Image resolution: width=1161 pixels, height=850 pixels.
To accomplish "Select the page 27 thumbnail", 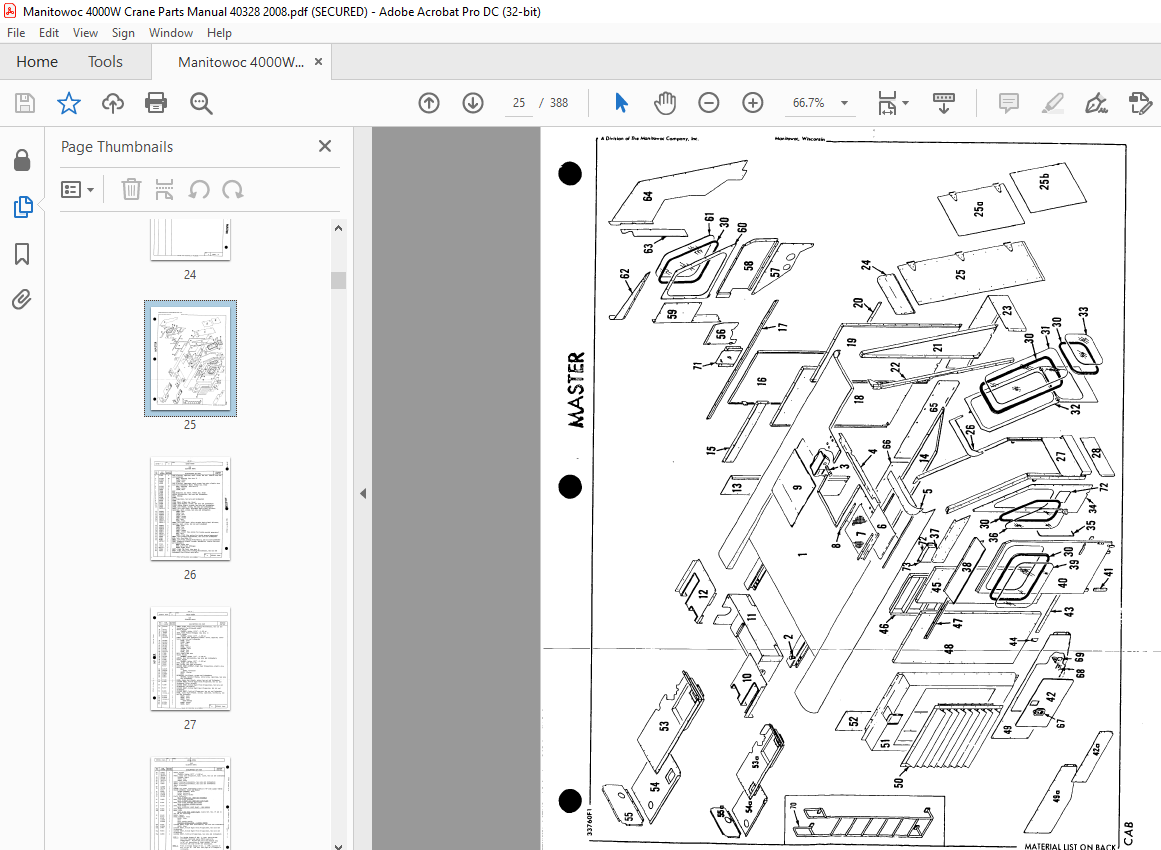I will 190,660.
